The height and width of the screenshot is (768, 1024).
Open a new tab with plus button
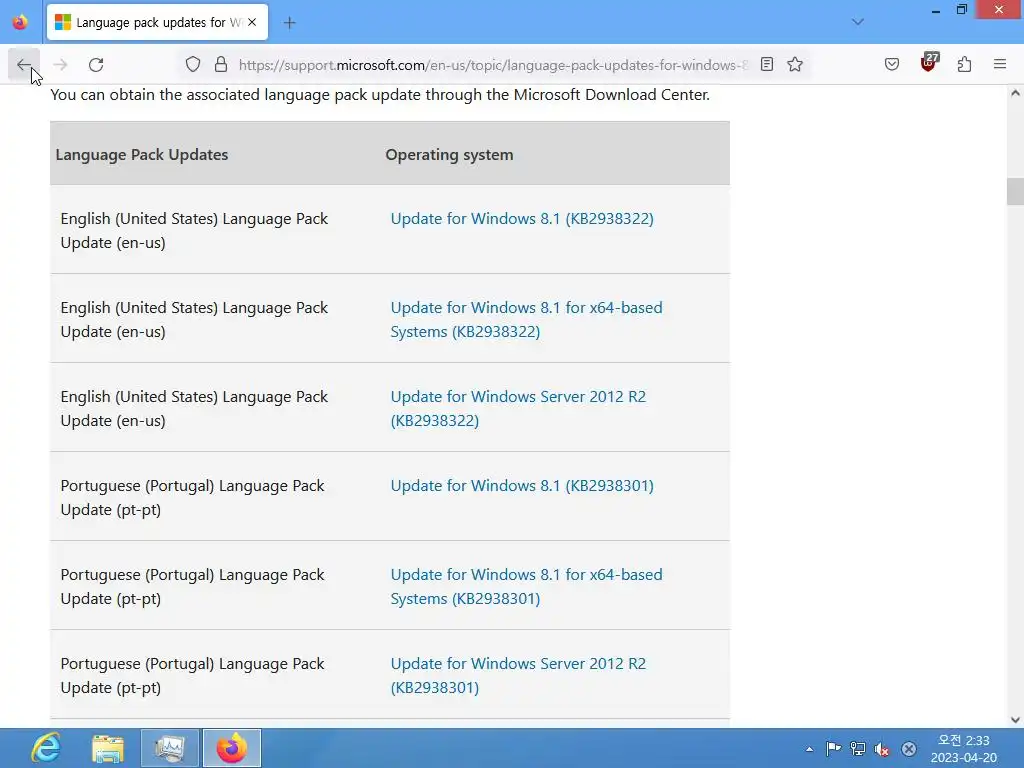point(289,23)
